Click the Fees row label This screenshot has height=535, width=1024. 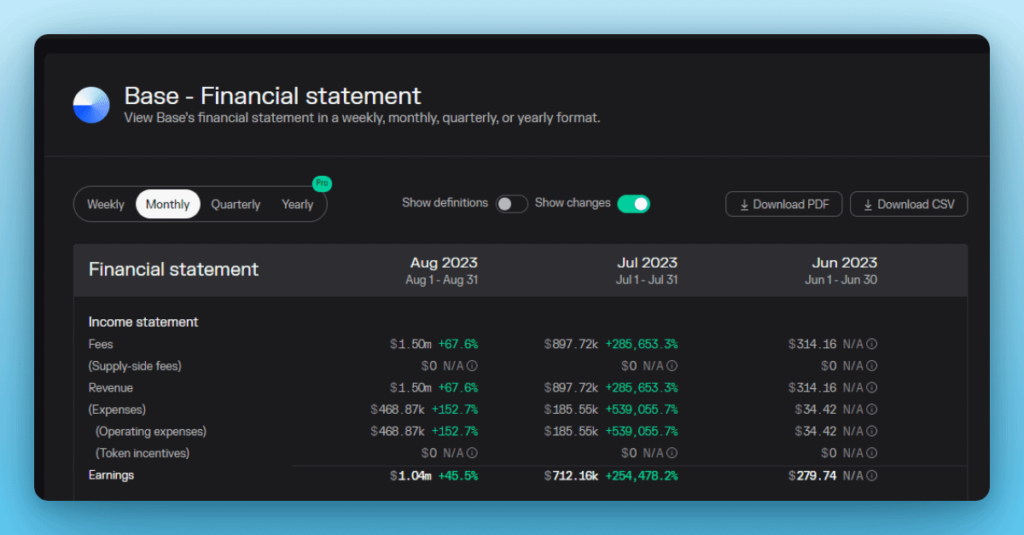(101, 344)
